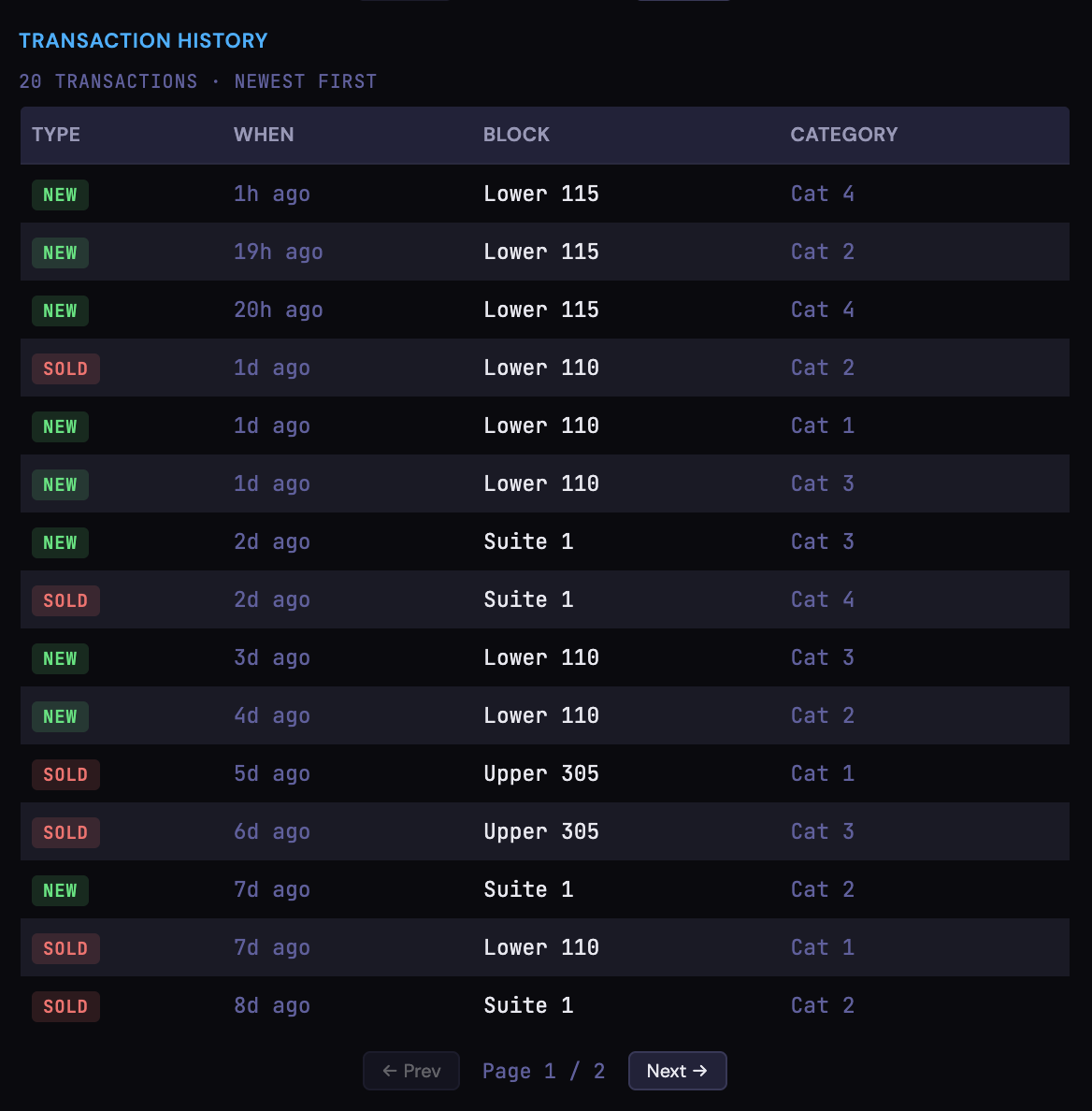Viewport: 1092px width, 1111px height.
Task: Click the back arrow inside the Prev button
Action: coord(389,1071)
